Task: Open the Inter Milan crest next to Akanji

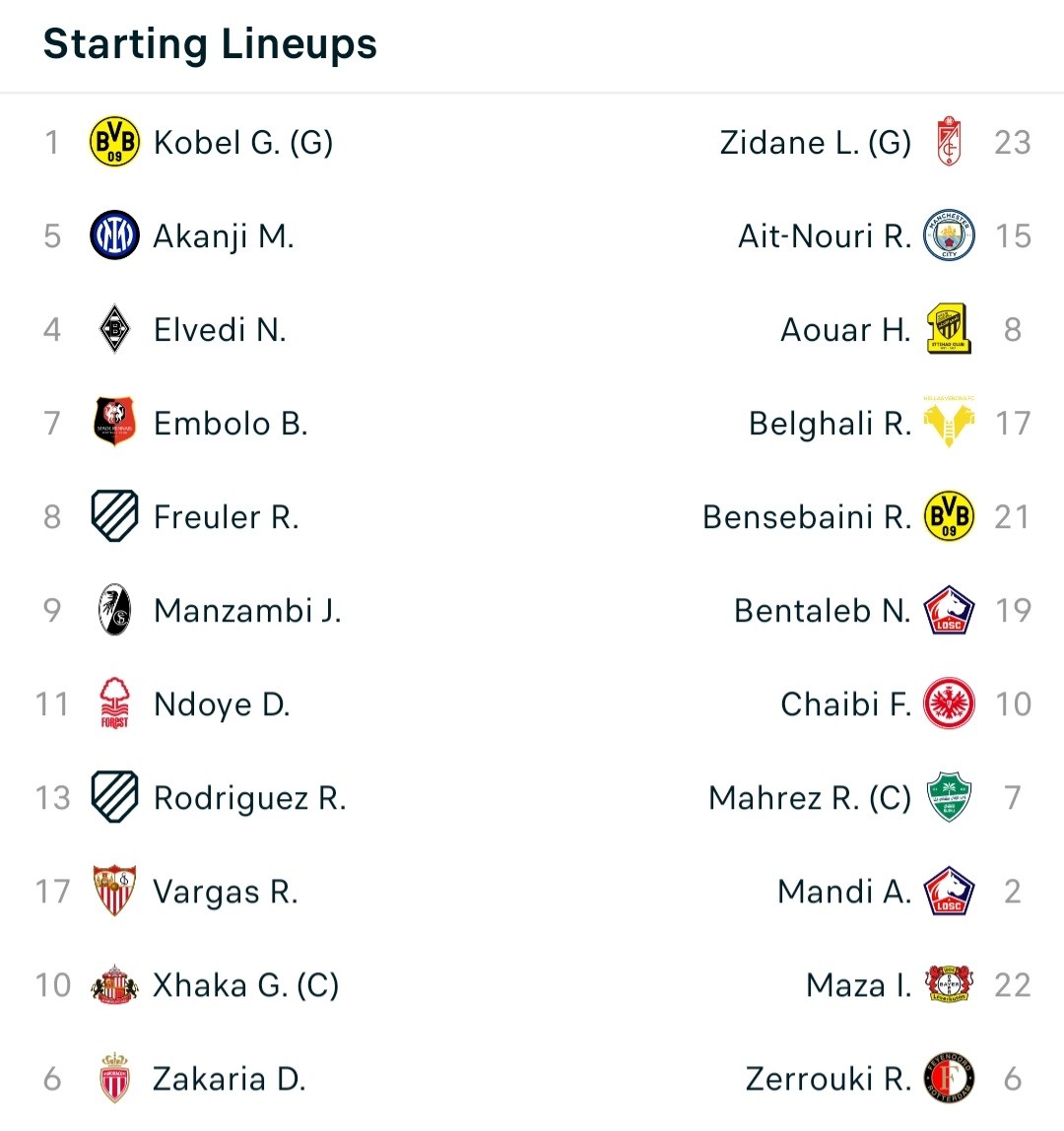Action: pos(114,235)
